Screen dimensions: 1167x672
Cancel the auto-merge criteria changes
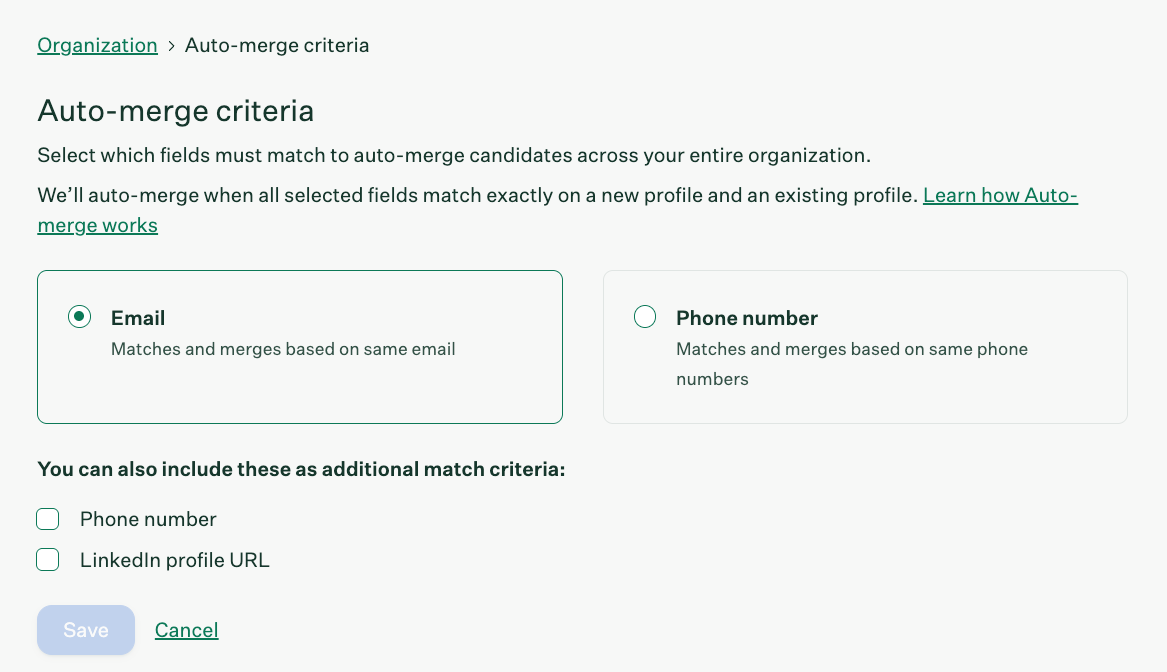(187, 630)
